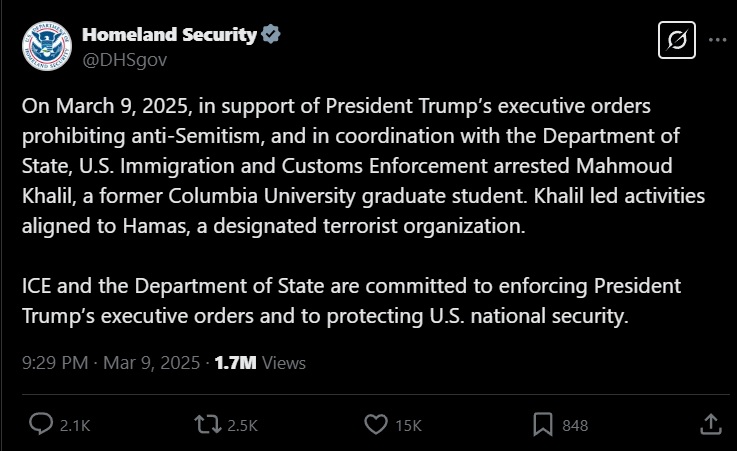737x451 pixels.
Task: Click the 2.5K reposts count
Action: click(x=243, y=426)
